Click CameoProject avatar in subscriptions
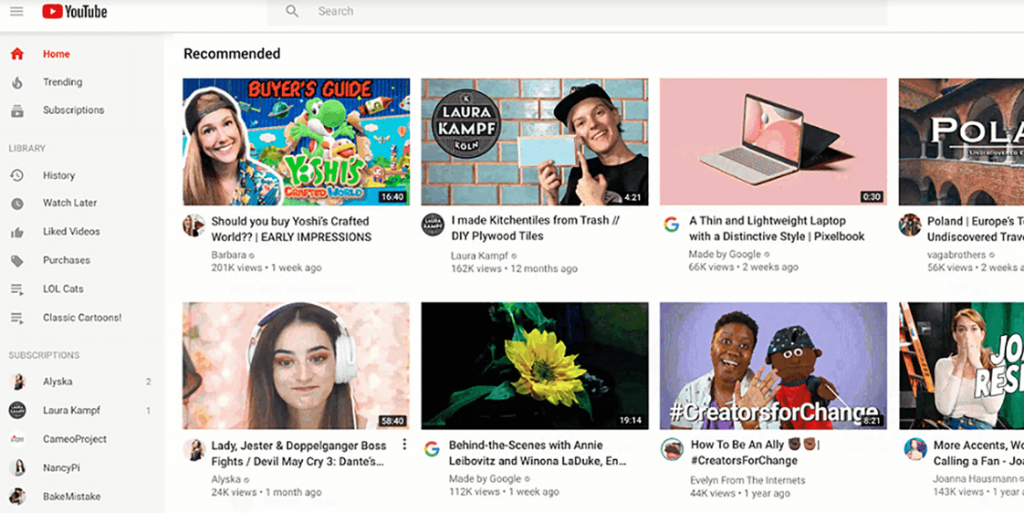The width and height of the screenshot is (1024, 513). pos(17,439)
